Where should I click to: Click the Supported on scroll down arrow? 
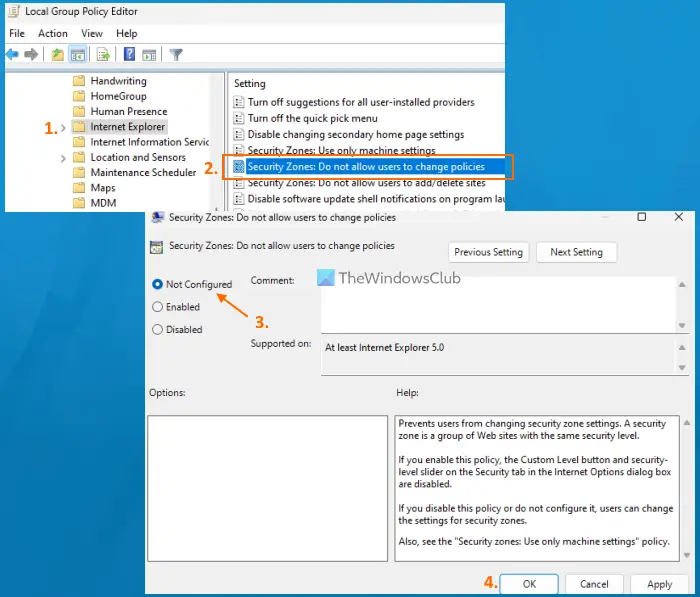click(x=682, y=367)
